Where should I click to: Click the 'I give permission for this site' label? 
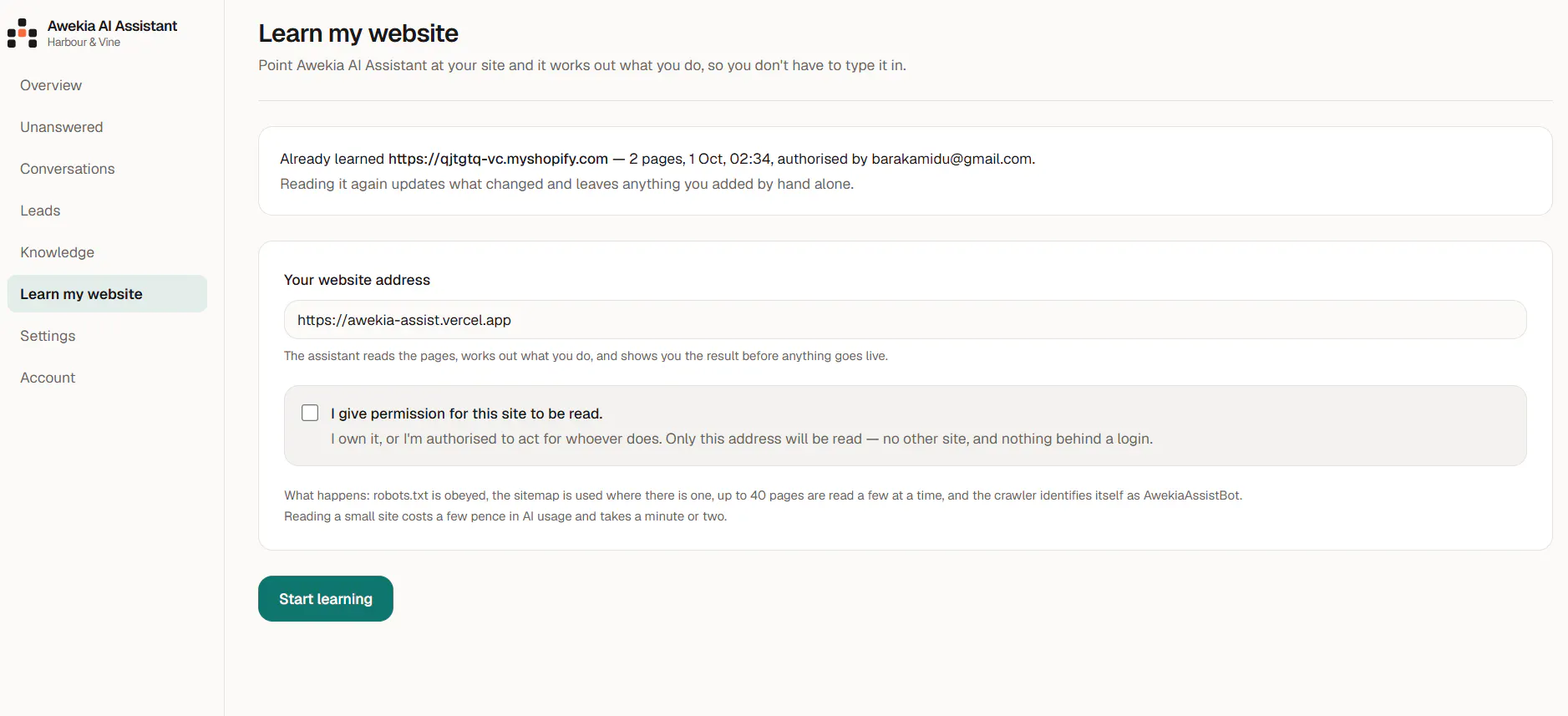click(466, 414)
